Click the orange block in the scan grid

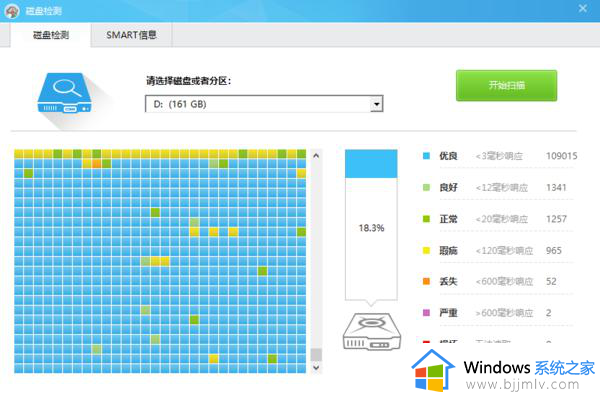[x=96, y=164]
